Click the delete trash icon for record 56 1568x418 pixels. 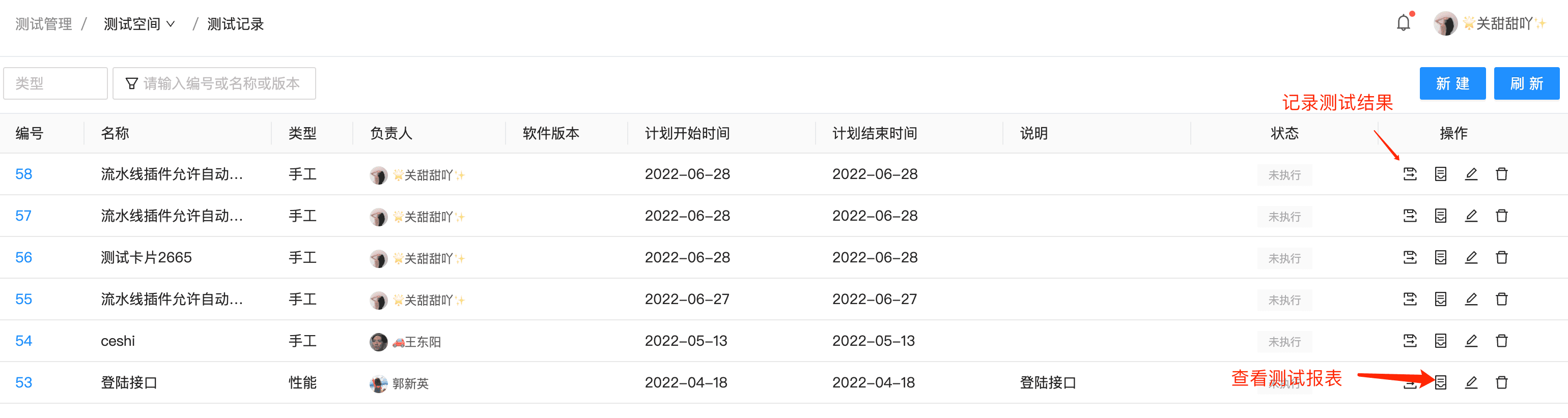(x=1502, y=257)
